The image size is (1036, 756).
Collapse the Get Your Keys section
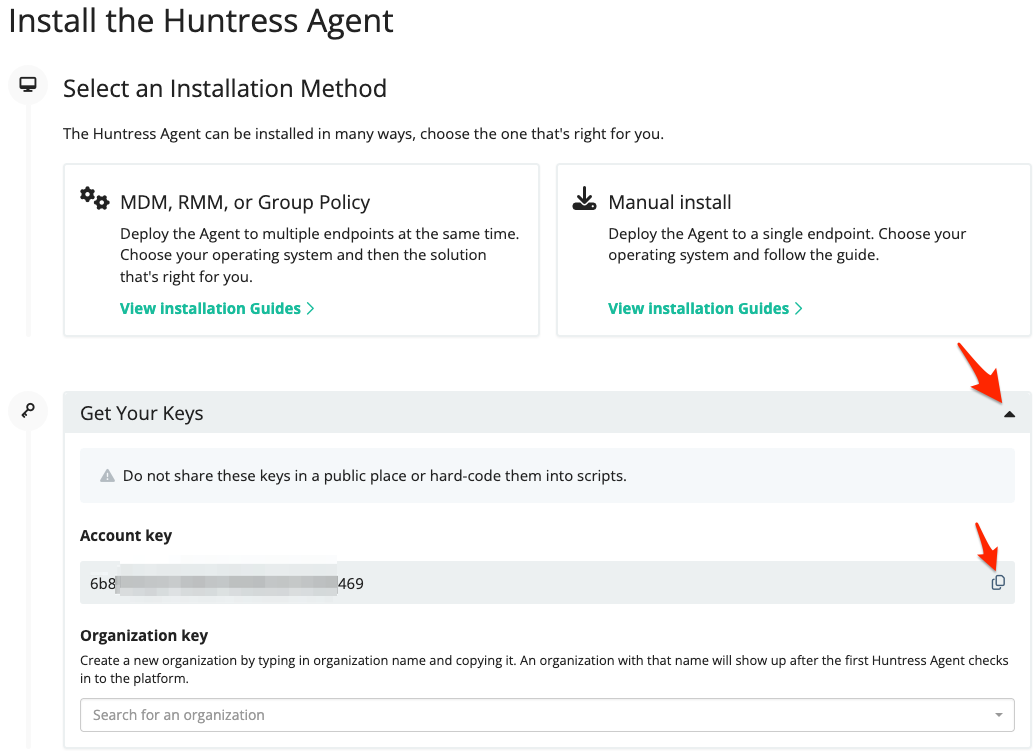pos(1009,414)
